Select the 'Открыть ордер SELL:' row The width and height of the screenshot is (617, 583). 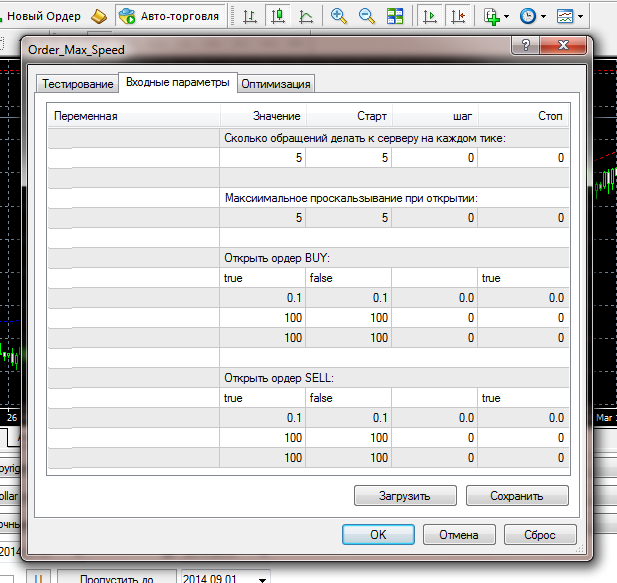tap(308, 378)
